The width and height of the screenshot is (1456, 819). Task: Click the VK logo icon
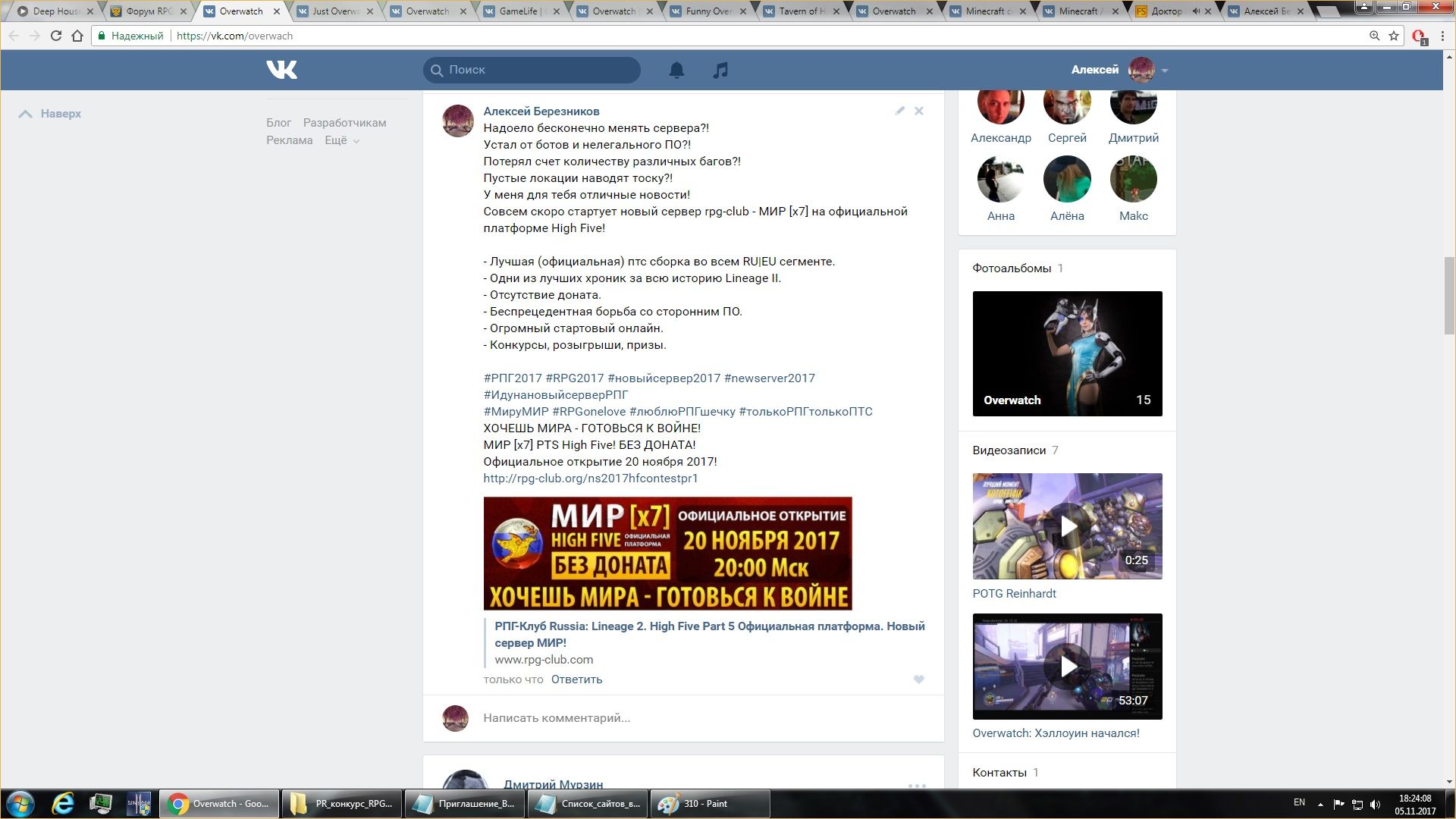[x=282, y=70]
